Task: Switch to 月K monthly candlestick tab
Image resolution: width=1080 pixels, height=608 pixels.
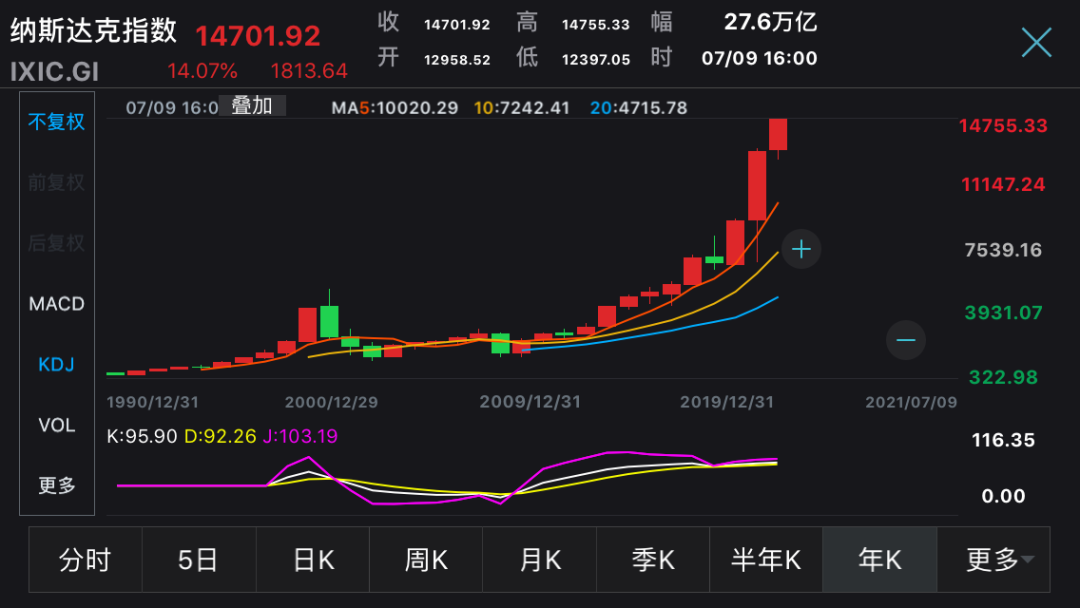Action: (x=539, y=560)
